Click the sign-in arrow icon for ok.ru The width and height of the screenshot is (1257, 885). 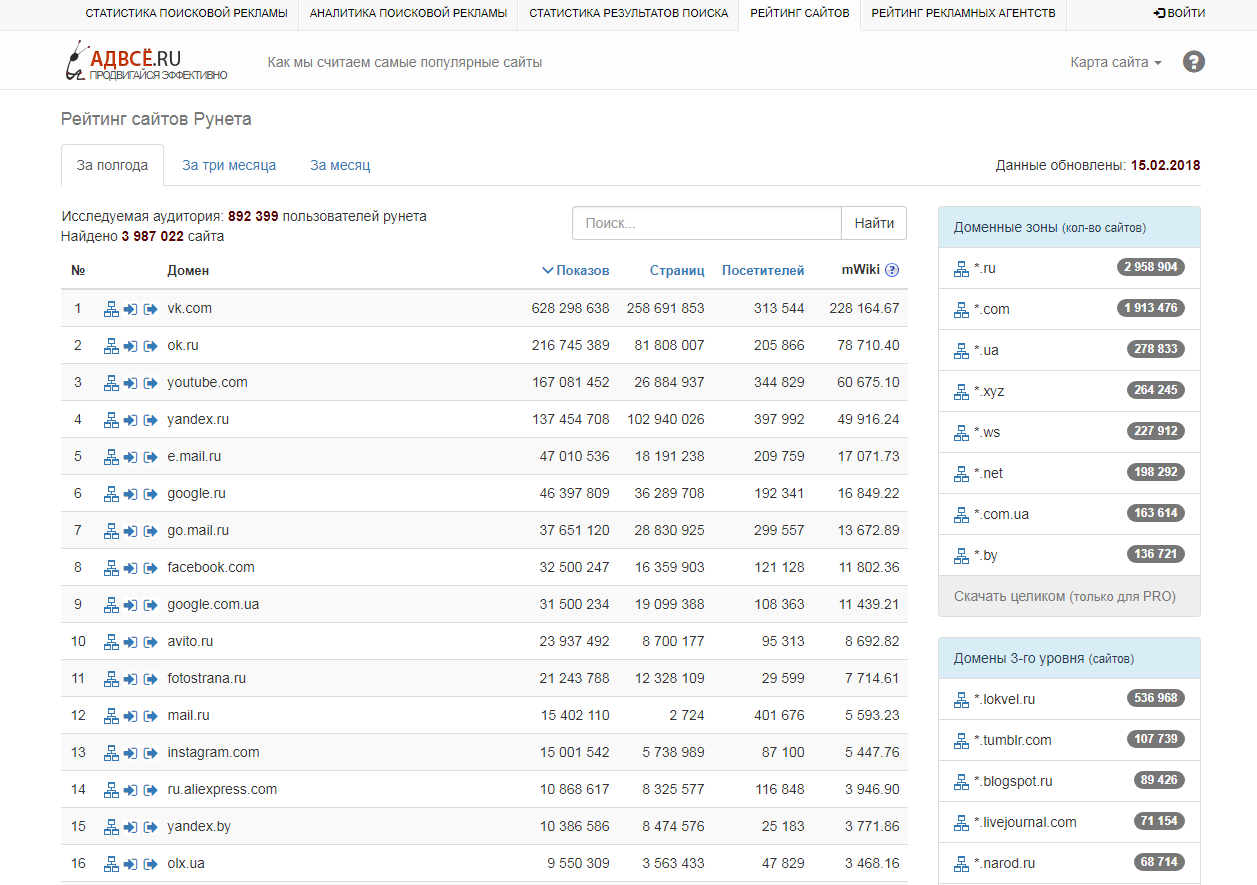point(131,346)
